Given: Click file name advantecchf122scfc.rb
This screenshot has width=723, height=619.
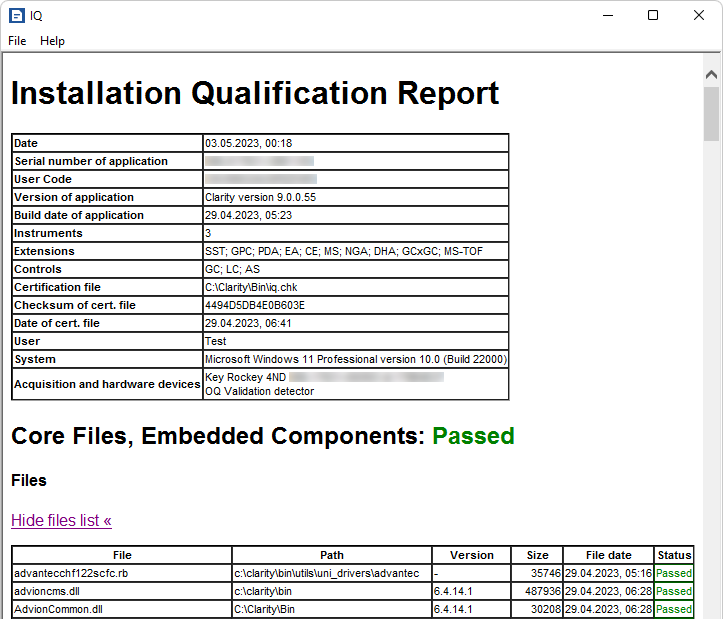Looking at the screenshot, I should [x=71, y=573].
